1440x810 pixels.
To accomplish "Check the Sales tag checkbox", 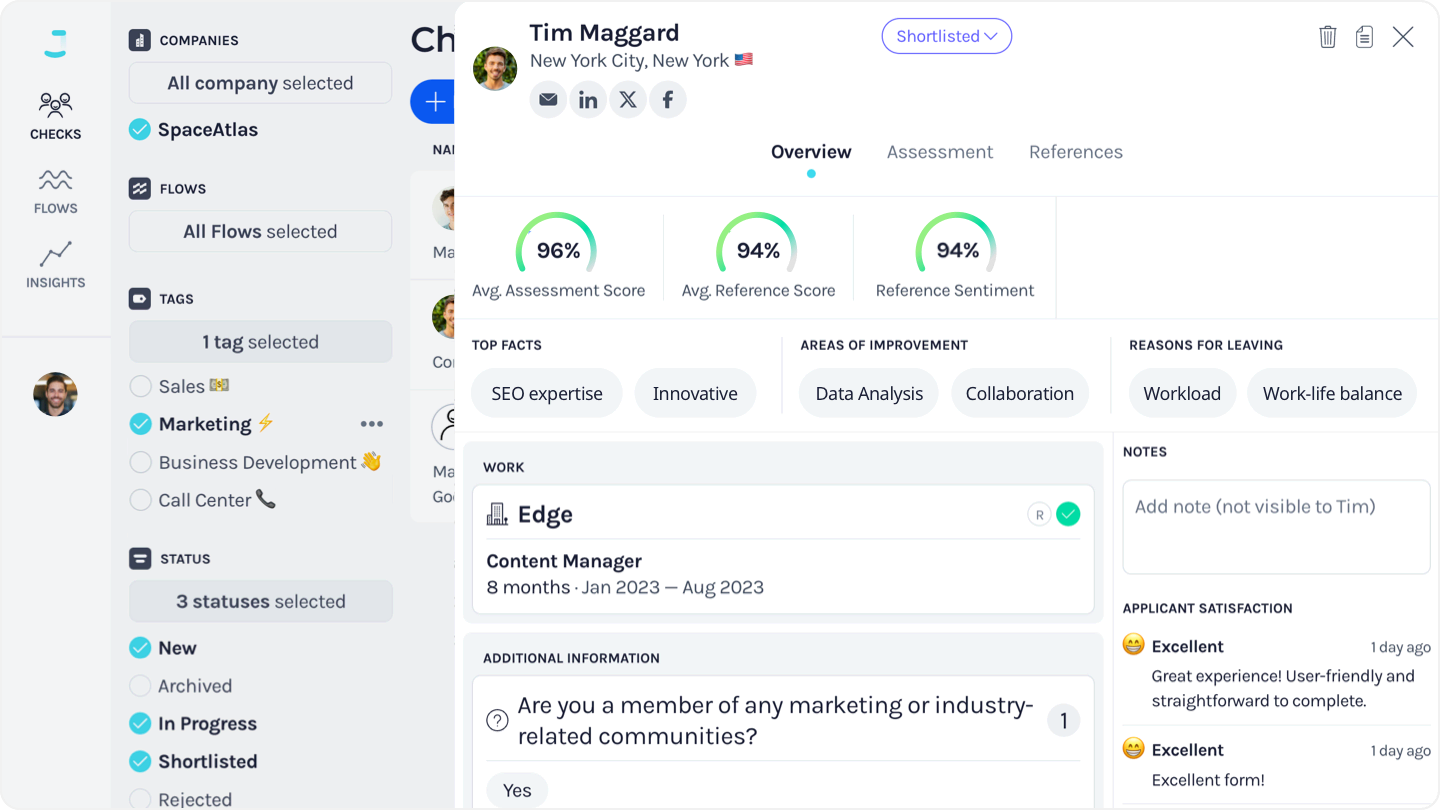I will click(141, 386).
